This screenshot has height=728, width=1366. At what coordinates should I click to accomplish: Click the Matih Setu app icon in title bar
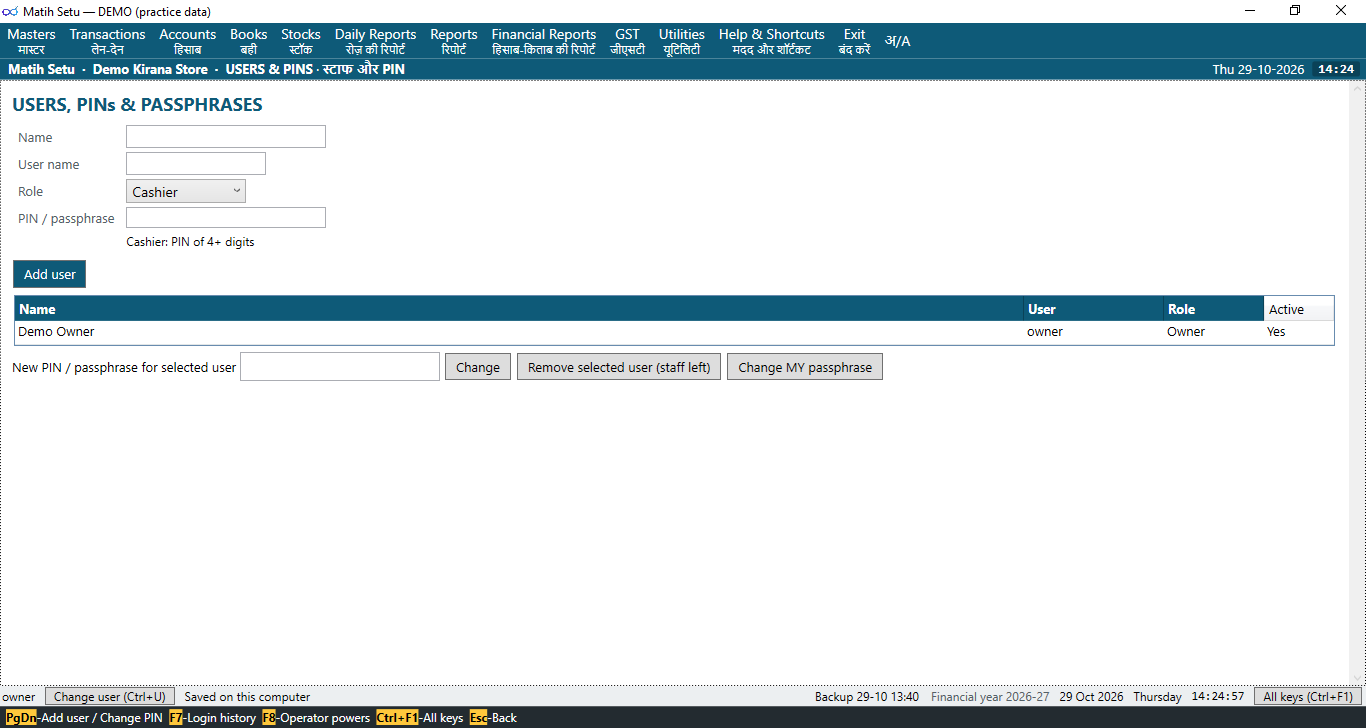pyautogui.click(x=11, y=11)
